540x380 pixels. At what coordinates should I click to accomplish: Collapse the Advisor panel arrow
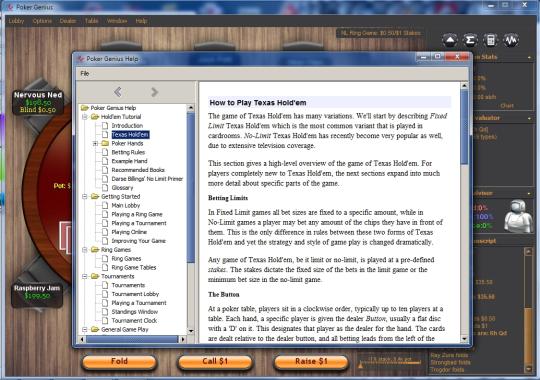tap(529, 193)
